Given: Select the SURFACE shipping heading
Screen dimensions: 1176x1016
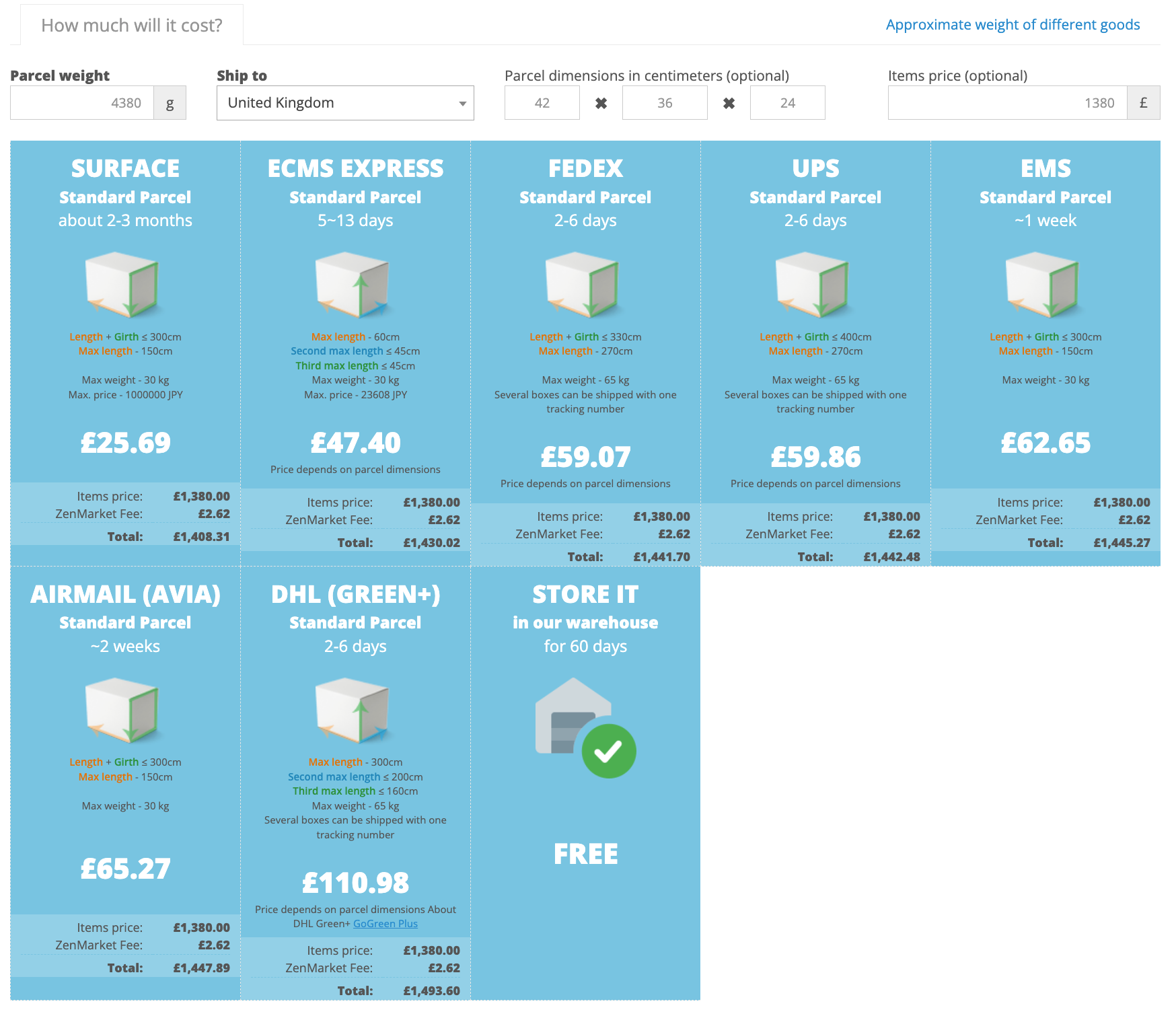Looking at the screenshot, I should click(126, 168).
